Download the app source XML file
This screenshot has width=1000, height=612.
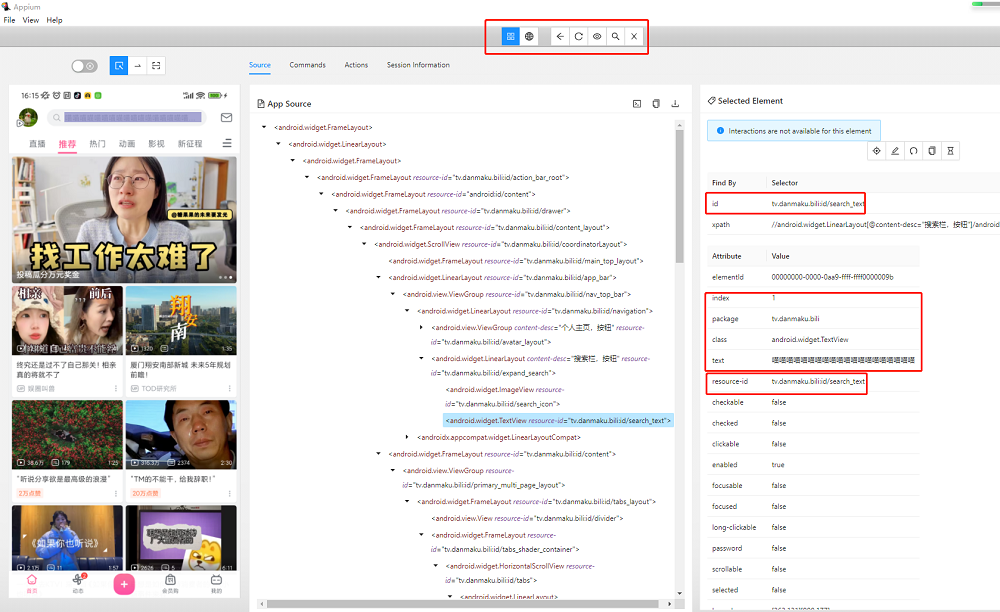click(675, 104)
